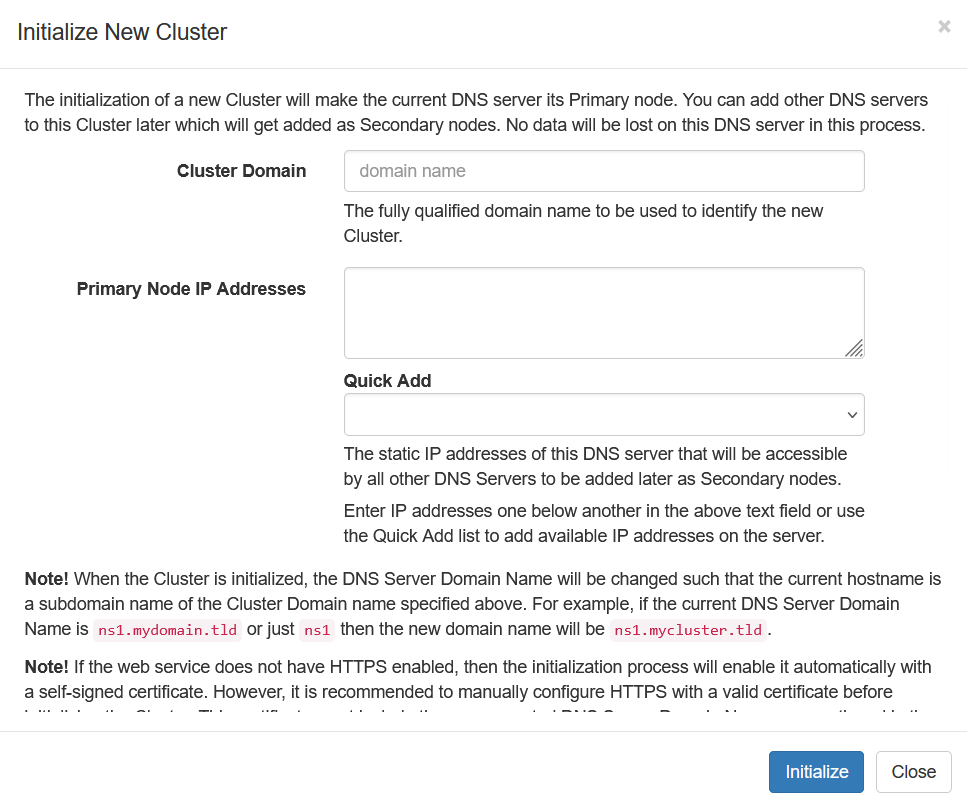This screenshot has height=807, width=967.
Task: Click the chevron arrow in Quick Add
Action: coord(852,415)
